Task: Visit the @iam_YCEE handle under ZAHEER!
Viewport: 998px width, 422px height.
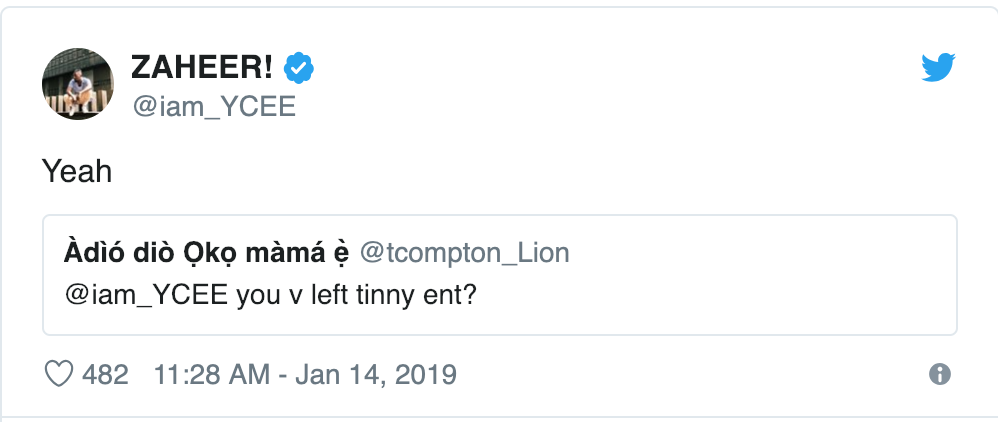Action: (x=213, y=106)
